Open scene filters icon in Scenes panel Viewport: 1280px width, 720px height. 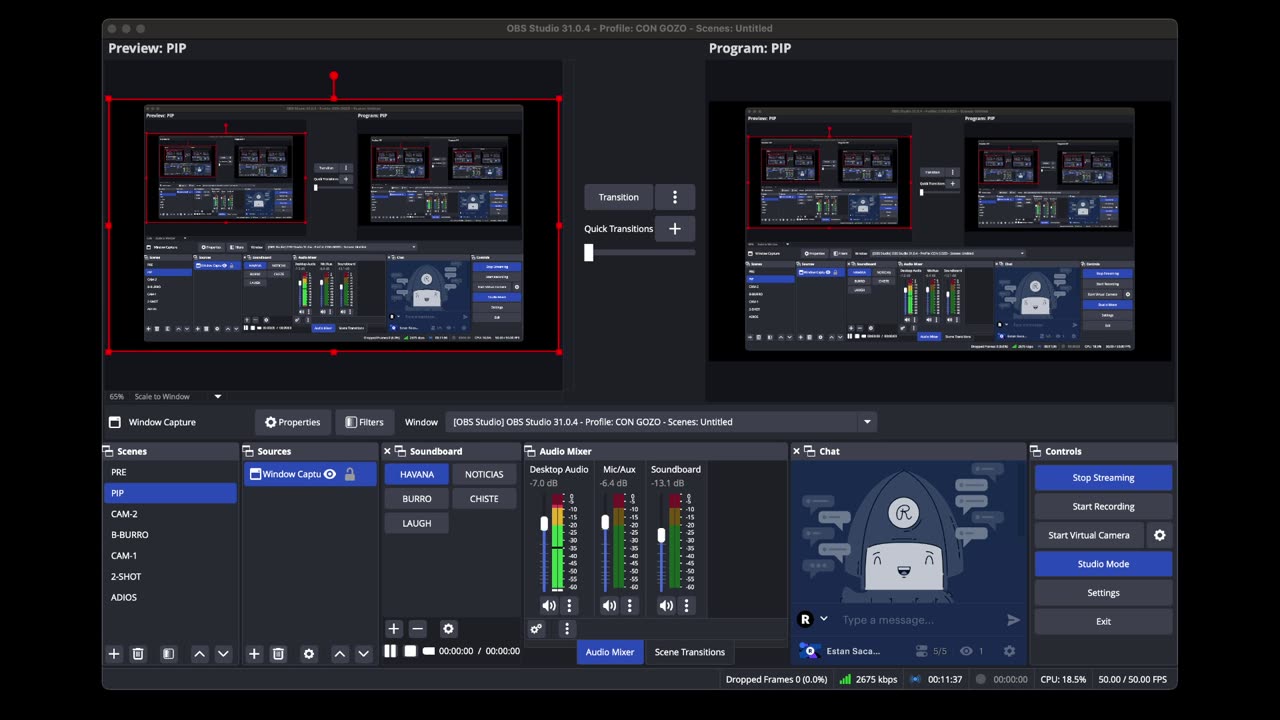click(169, 654)
